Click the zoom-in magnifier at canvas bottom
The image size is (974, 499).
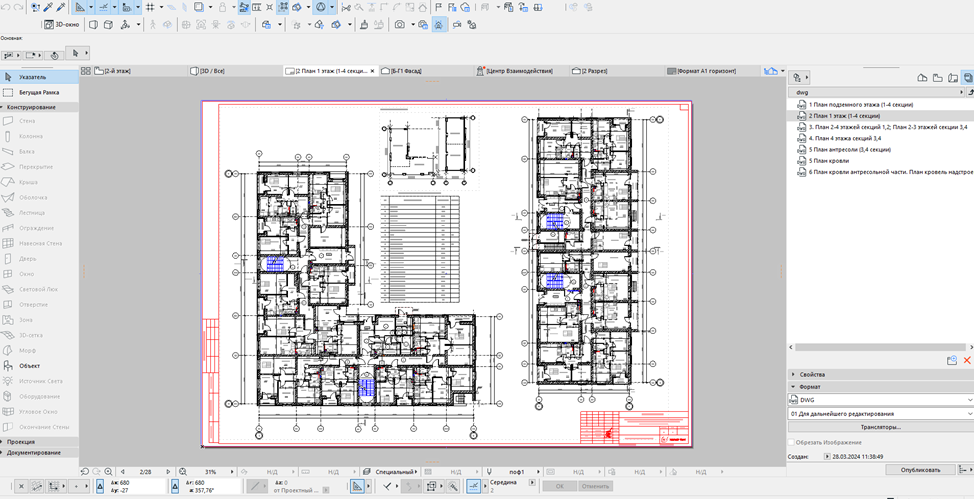(109, 472)
